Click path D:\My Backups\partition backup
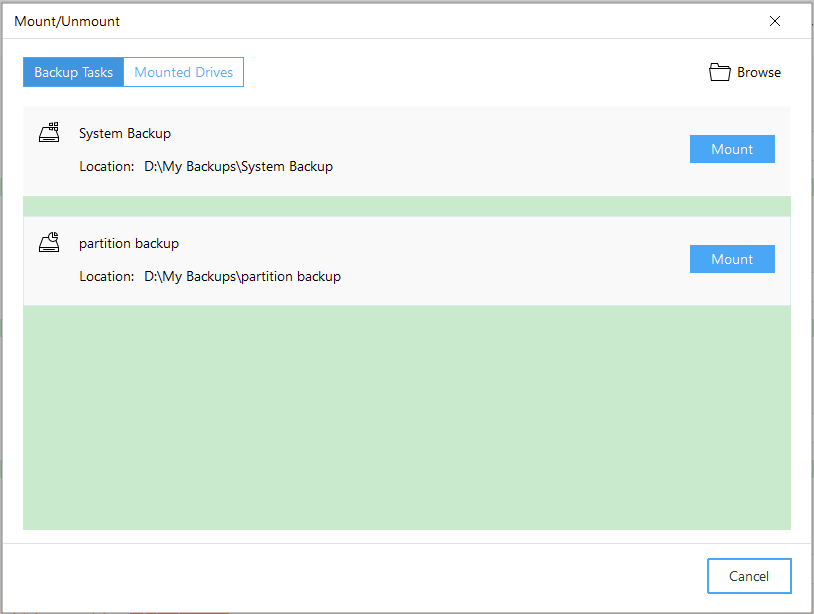 242,277
